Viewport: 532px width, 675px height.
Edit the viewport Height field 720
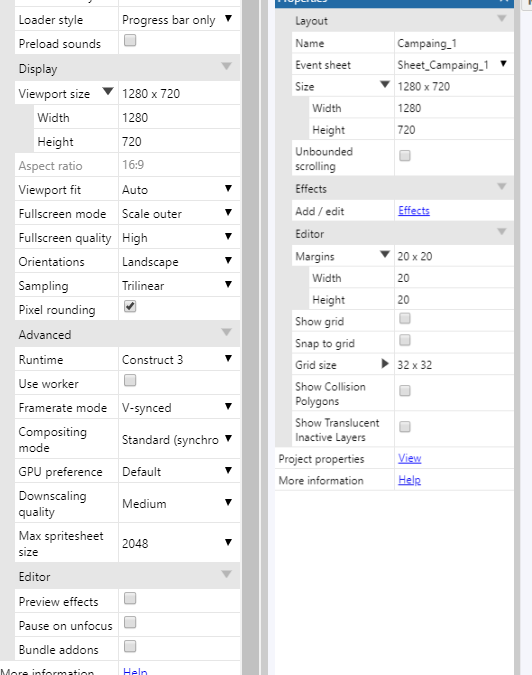tap(179, 142)
